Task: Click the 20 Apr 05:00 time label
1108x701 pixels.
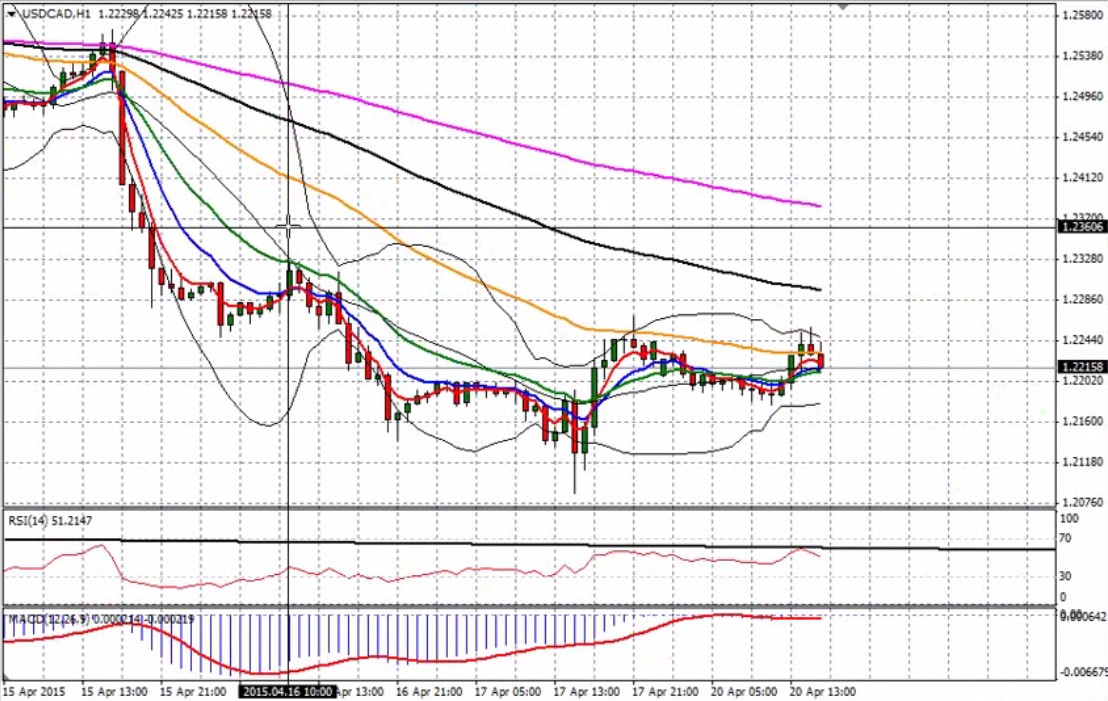Action: pyautogui.click(x=744, y=691)
